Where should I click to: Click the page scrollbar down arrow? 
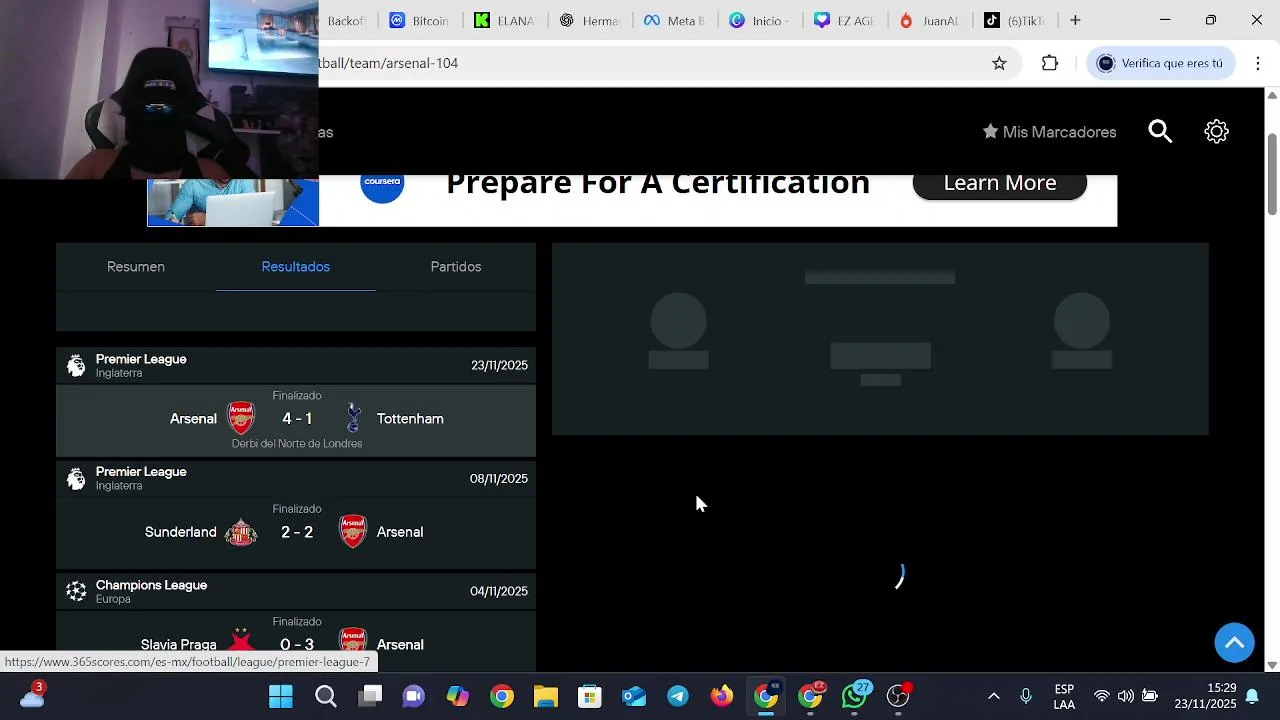pos(1272,665)
